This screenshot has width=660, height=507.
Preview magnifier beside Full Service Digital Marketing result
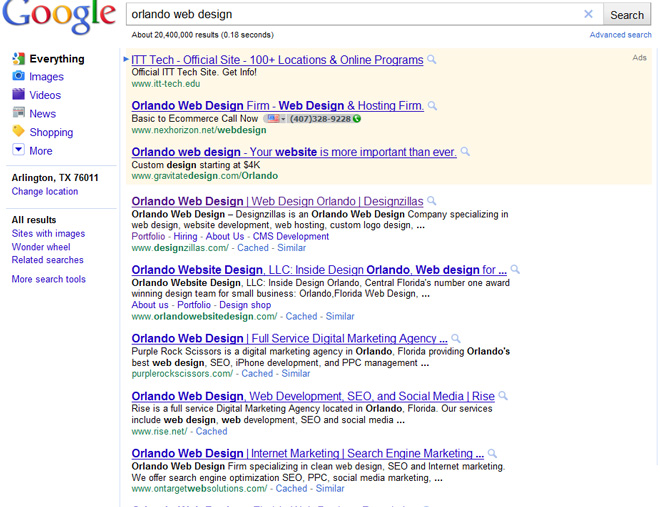455,338
